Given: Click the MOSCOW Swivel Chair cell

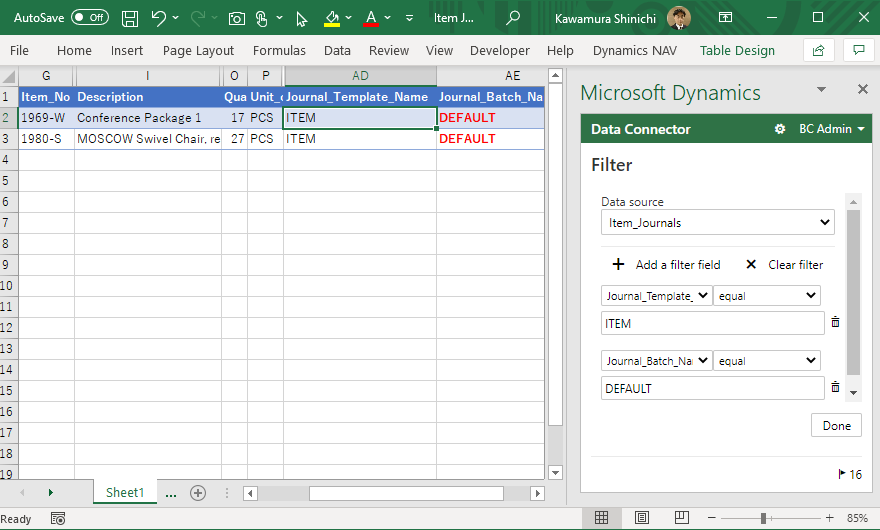Looking at the screenshot, I should coord(148,139).
